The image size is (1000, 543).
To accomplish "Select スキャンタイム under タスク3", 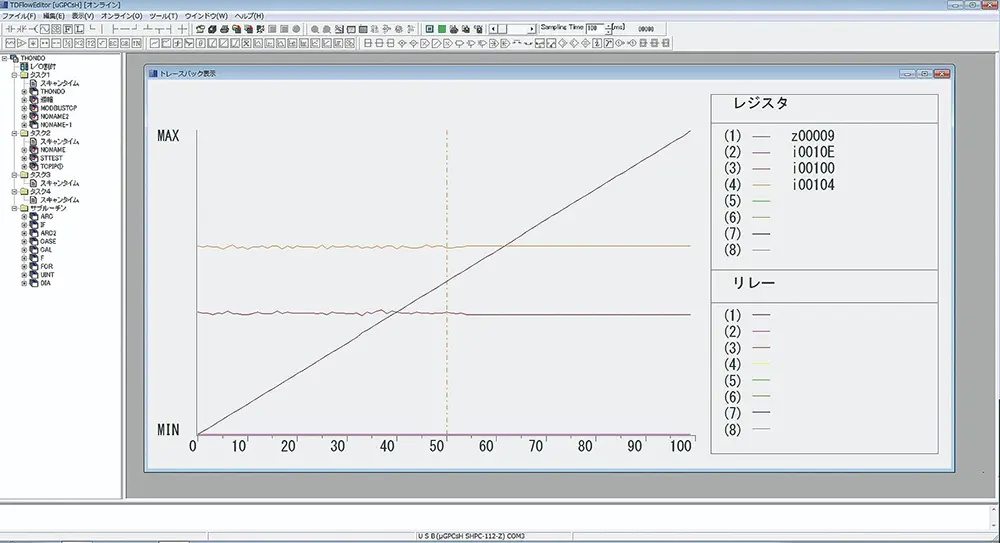I will (59, 183).
